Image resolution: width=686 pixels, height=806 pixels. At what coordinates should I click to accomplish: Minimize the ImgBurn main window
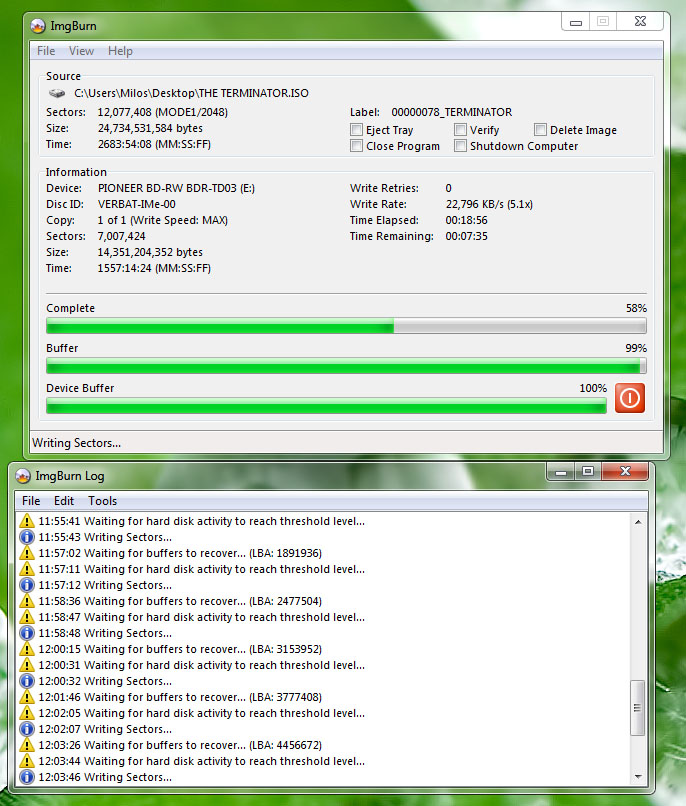576,22
